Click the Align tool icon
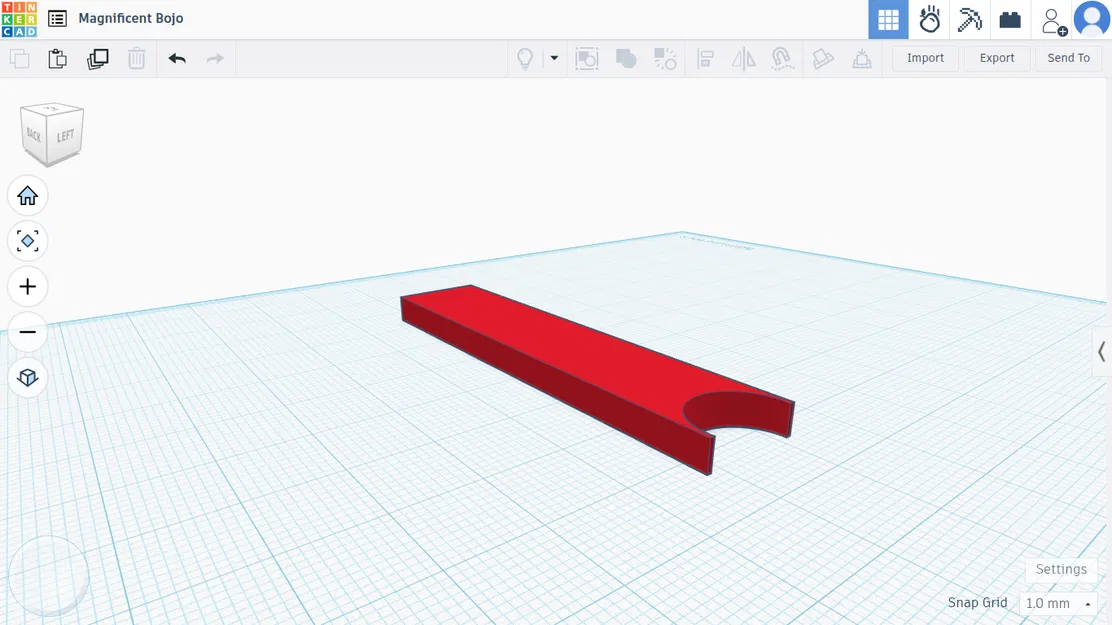Image resolution: width=1112 pixels, height=625 pixels. pos(705,58)
